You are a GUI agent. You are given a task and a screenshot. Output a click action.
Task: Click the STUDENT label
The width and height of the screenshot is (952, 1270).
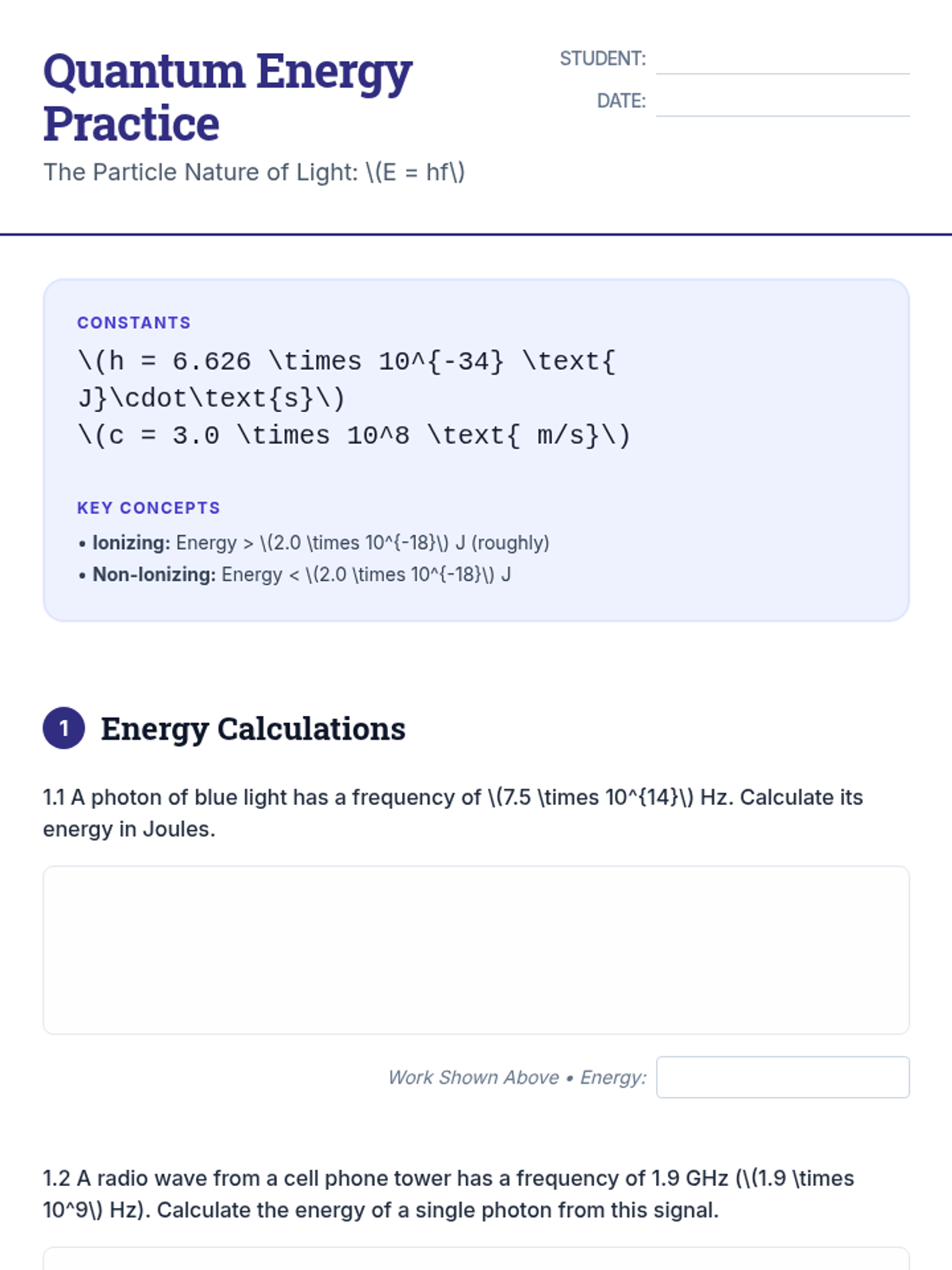(603, 59)
